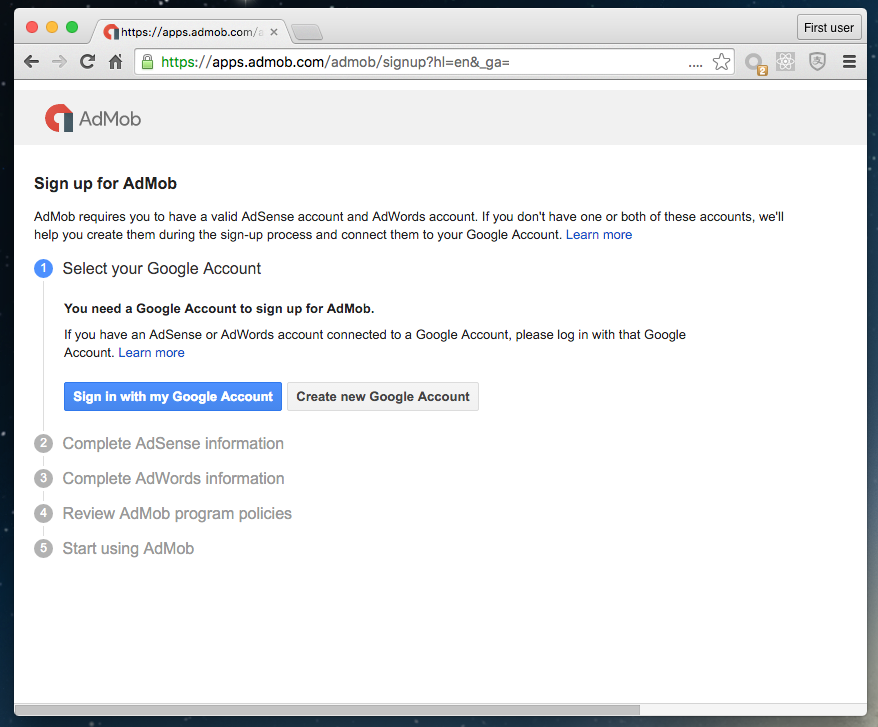The image size is (878, 727).
Task: Click the step 2 number circle
Action: (44, 444)
